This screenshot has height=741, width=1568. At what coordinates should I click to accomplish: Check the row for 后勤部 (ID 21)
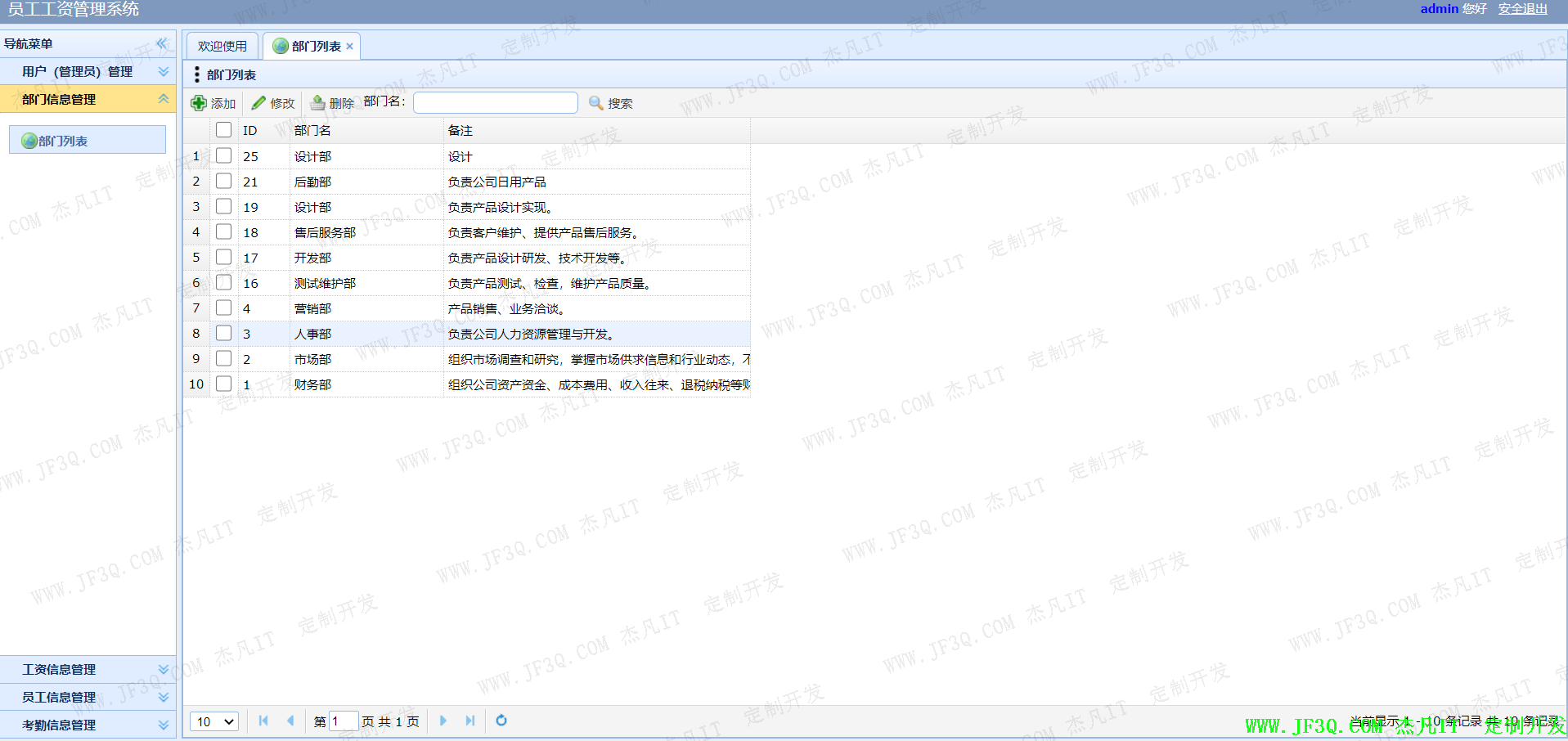pos(223,181)
